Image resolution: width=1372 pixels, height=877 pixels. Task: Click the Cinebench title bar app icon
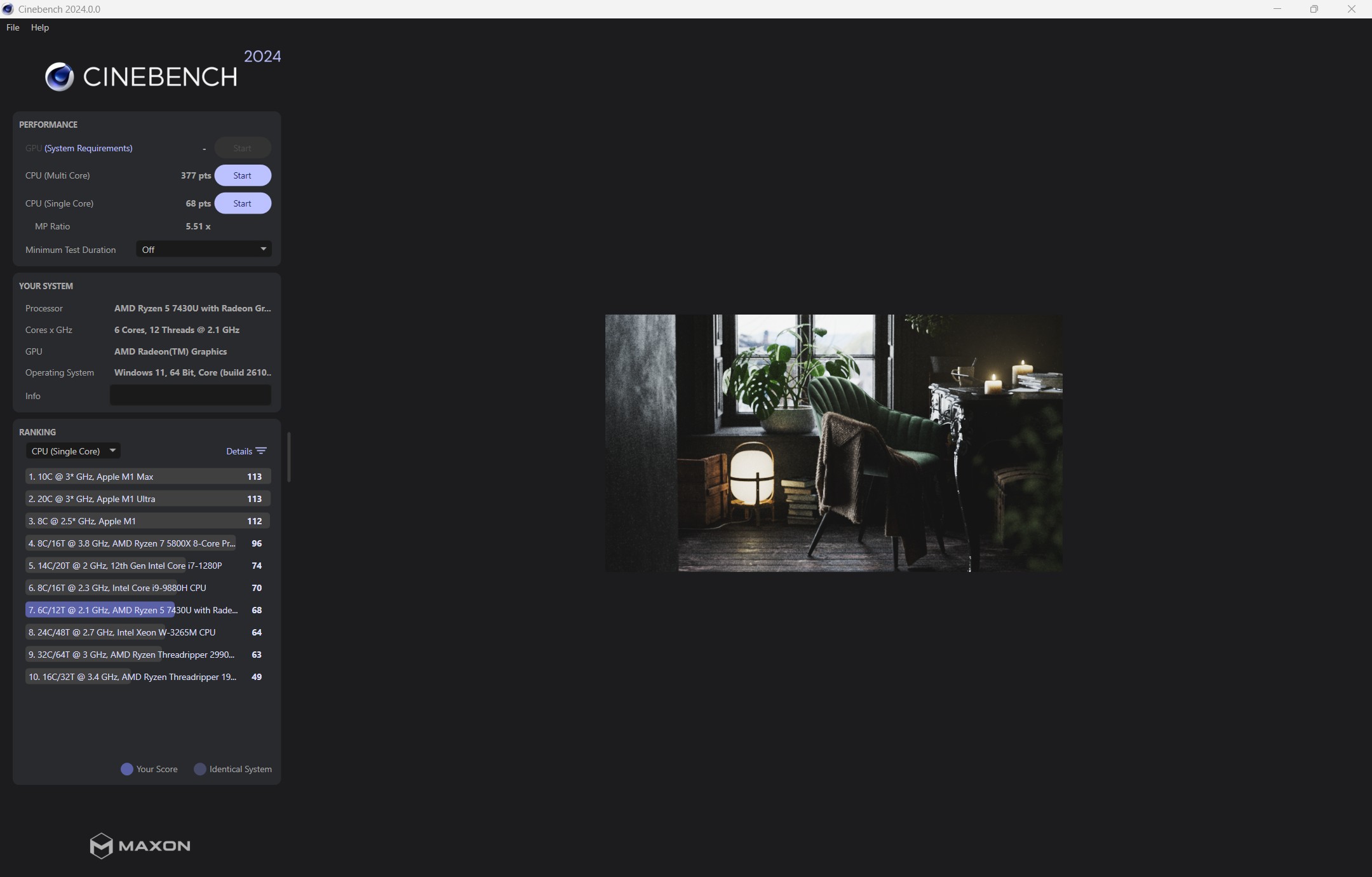click(x=8, y=9)
